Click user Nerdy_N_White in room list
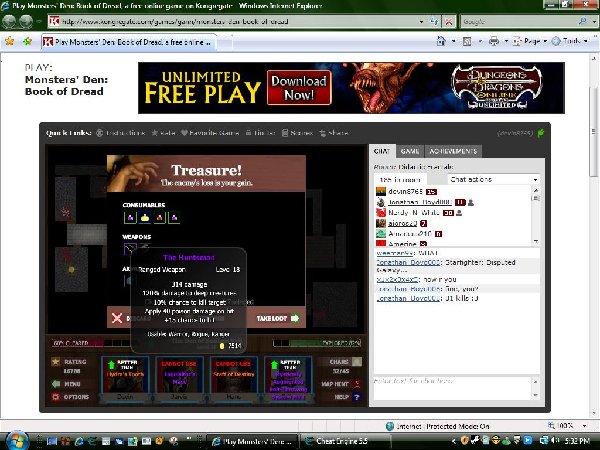Image resolution: width=600 pixels, height=450 pixels. (x=413, y=212)
